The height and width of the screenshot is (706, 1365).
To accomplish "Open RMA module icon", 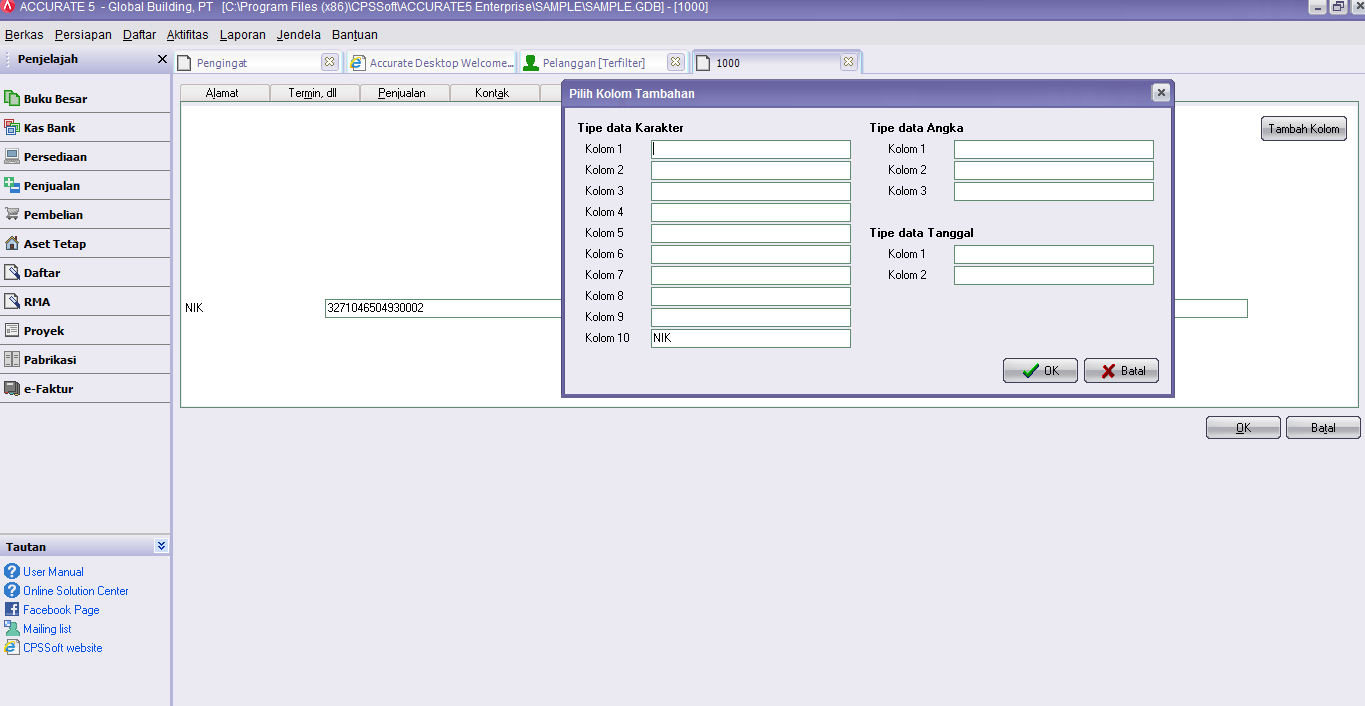I will (x=12, y=301).
